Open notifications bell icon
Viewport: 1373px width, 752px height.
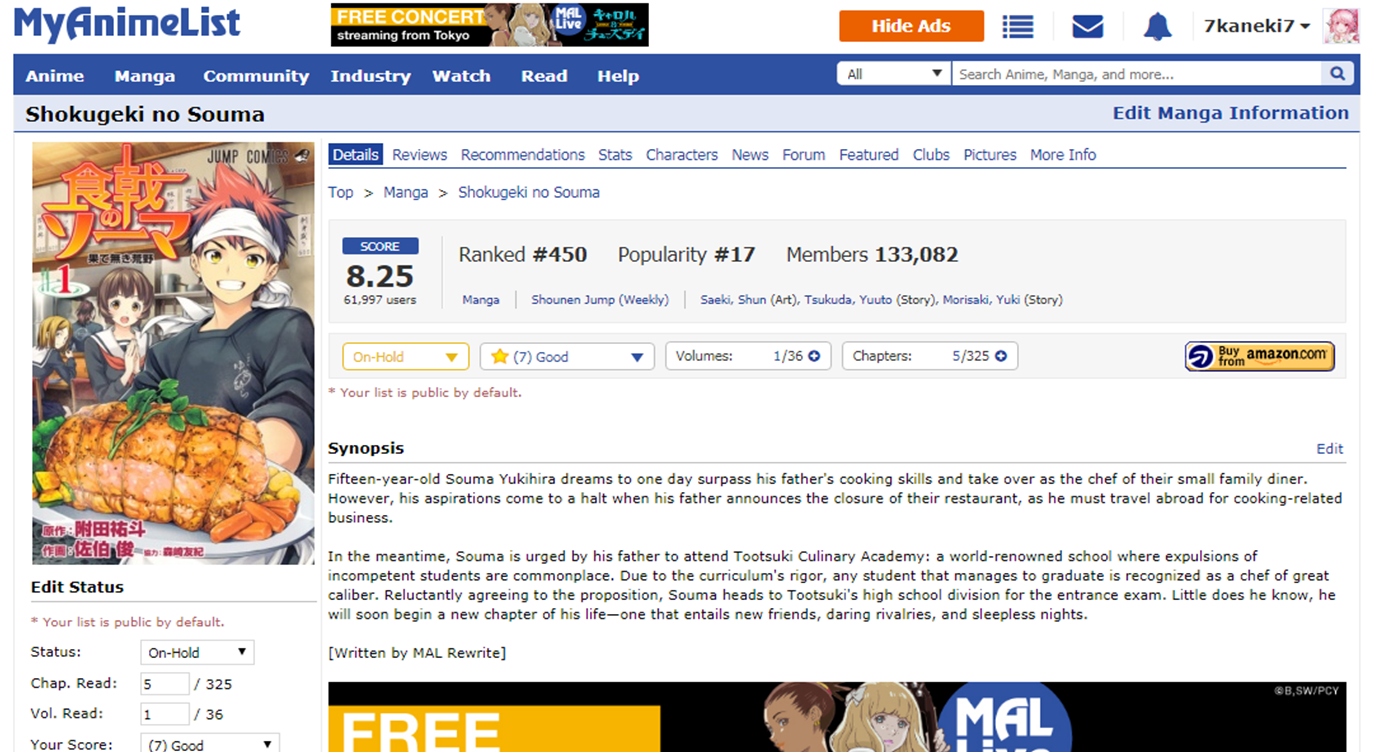1157,27
